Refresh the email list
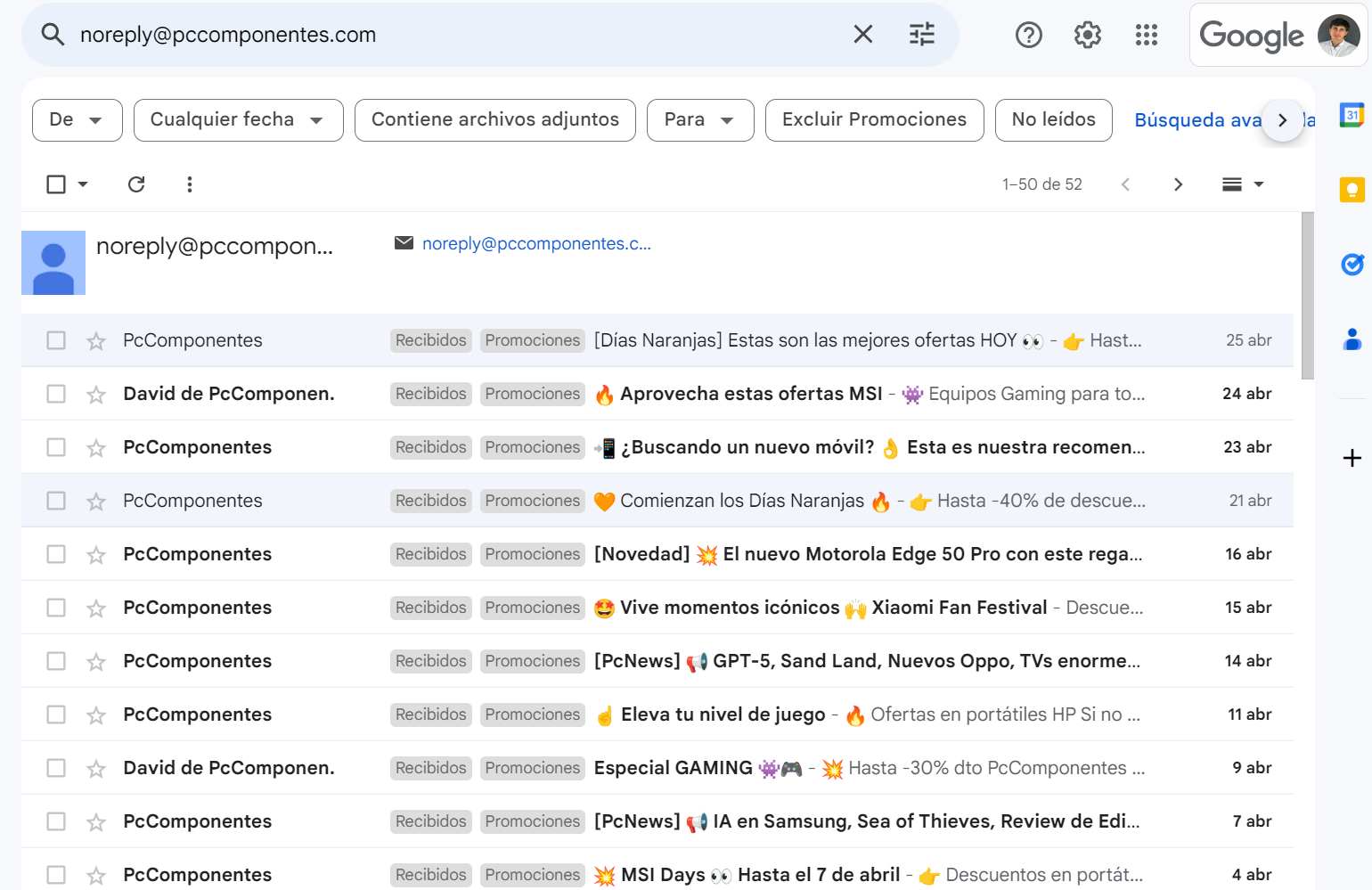This screenshot has height=890, width=1372. pyautogui.click(x=136, y=184)
